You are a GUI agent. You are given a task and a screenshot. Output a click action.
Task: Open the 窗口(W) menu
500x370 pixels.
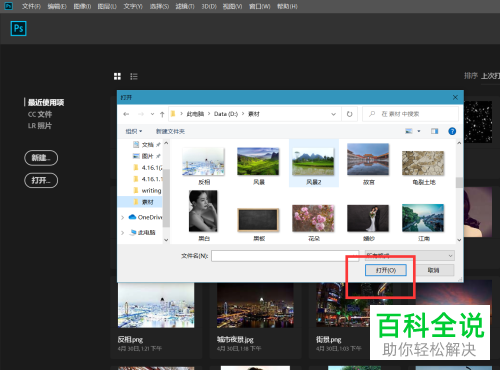point(260,6)
